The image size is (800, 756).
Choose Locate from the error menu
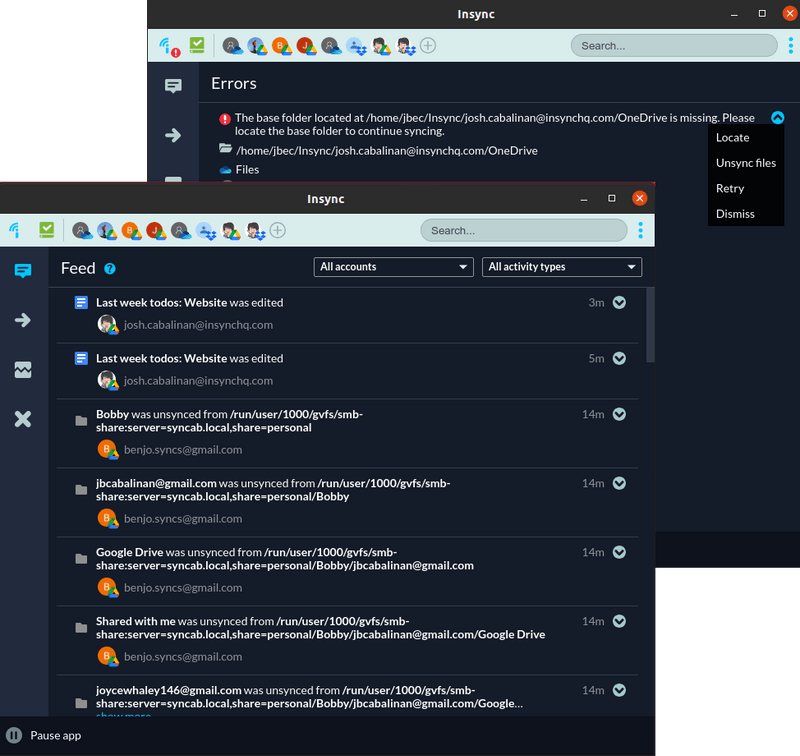tap(732, 137)
